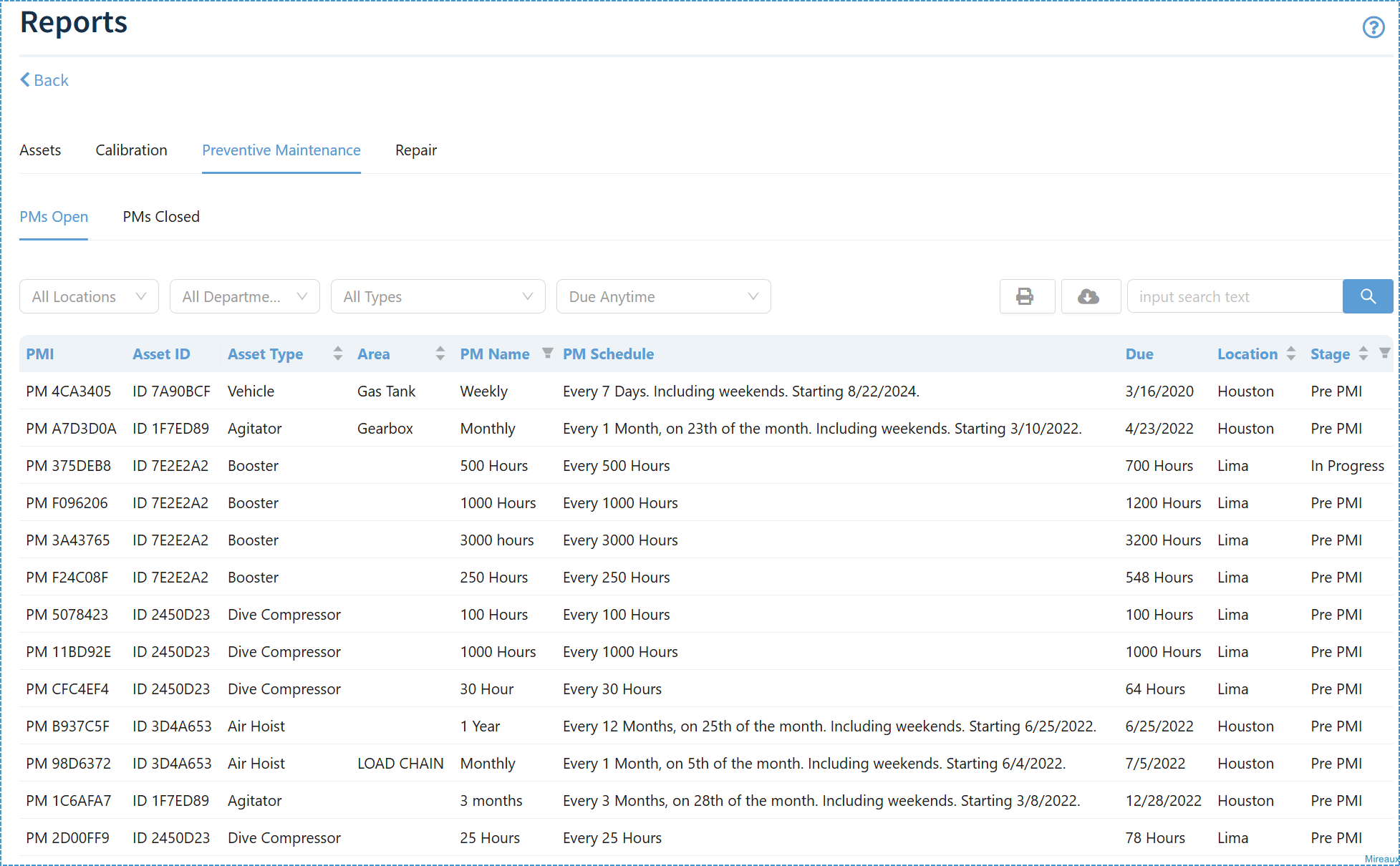This screenshot has height=866, width=1400.
Task: Go Back to previous page
Action: pos(44,80)
